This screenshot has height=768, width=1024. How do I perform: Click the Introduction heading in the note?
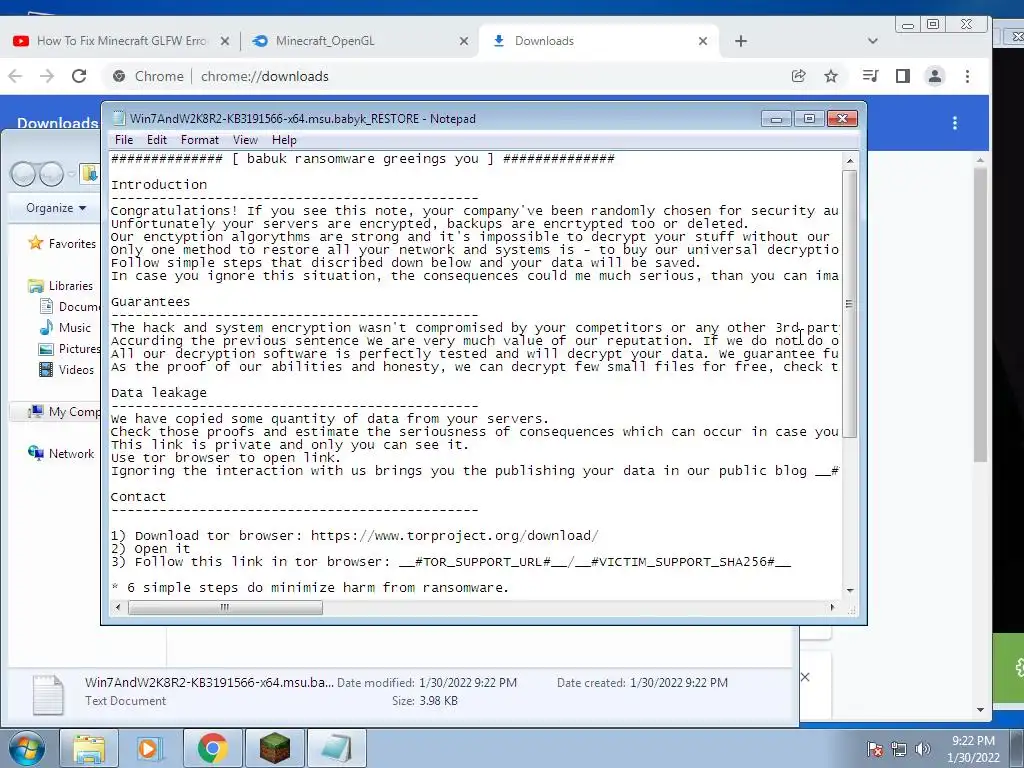(159, 185)
